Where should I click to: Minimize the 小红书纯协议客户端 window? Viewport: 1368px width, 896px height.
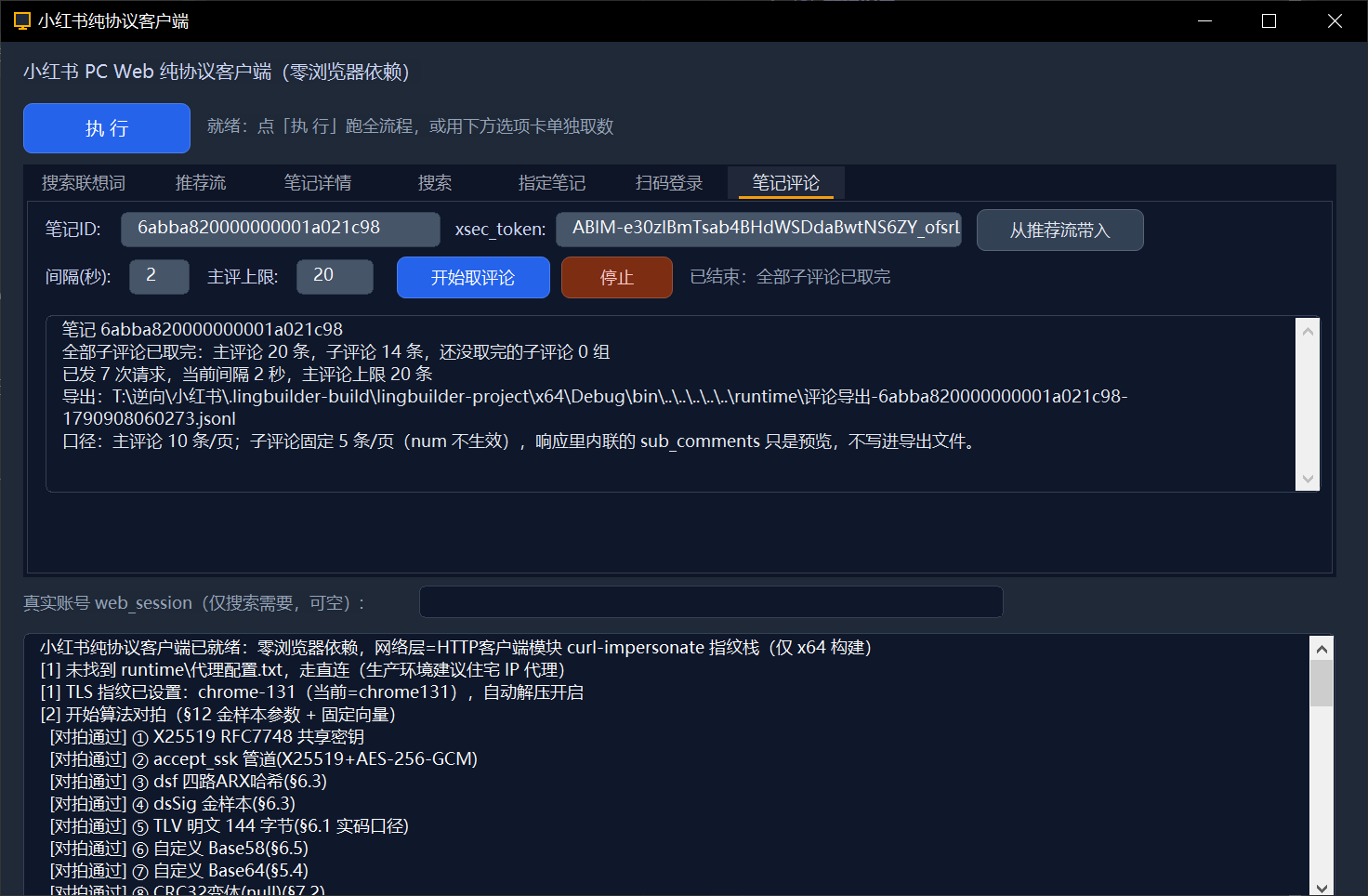click(x=1205, y=20)
